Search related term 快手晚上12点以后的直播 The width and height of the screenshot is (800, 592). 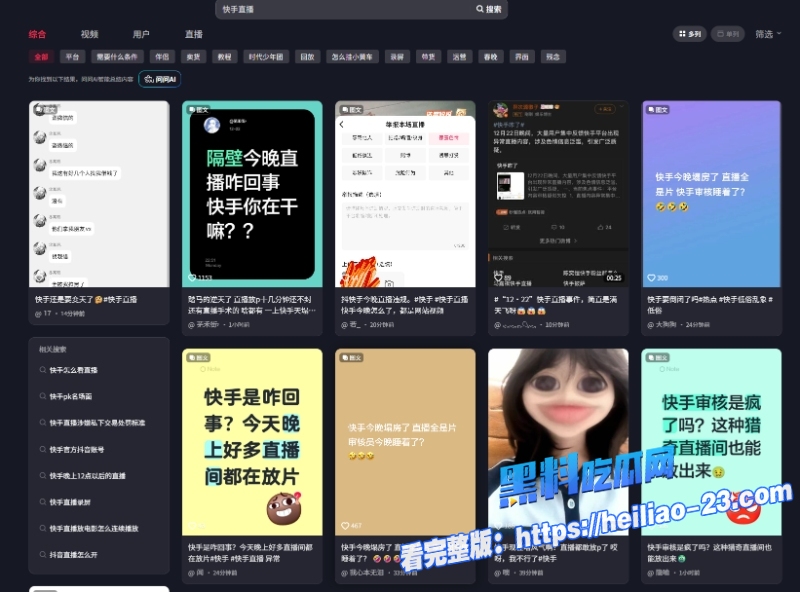point(88,476)
